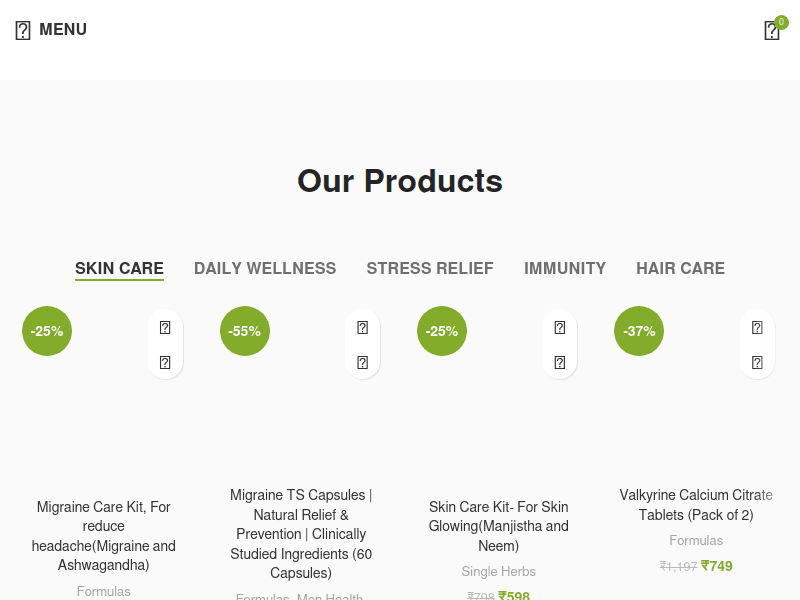Open the shopping cart icon

(x=771, y=31)
